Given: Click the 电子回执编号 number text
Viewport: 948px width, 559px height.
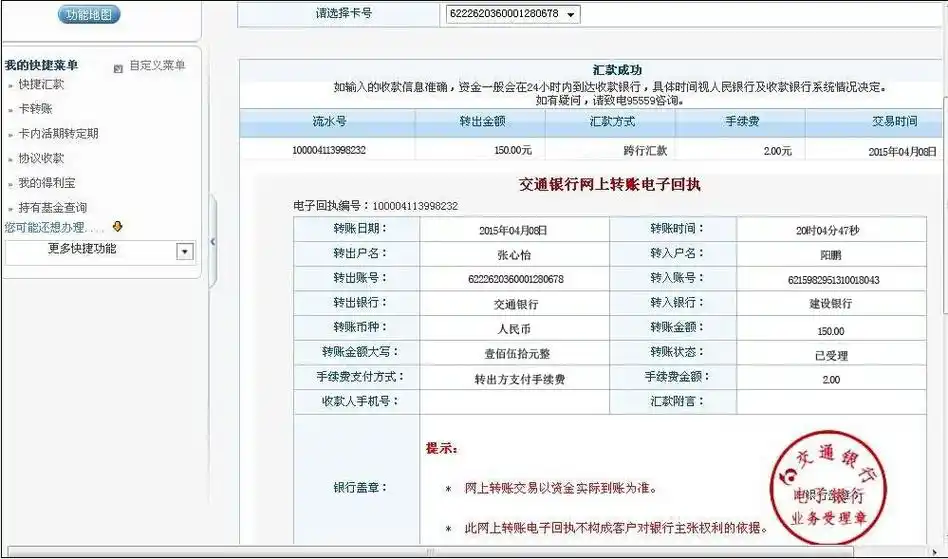Looking at the screenshot, I should click(415, 206).
